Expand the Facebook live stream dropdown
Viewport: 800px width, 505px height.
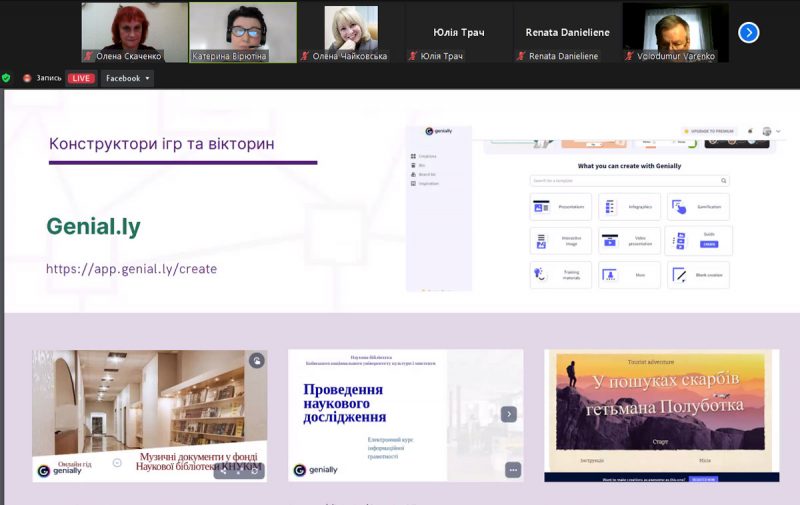(147, 78)
